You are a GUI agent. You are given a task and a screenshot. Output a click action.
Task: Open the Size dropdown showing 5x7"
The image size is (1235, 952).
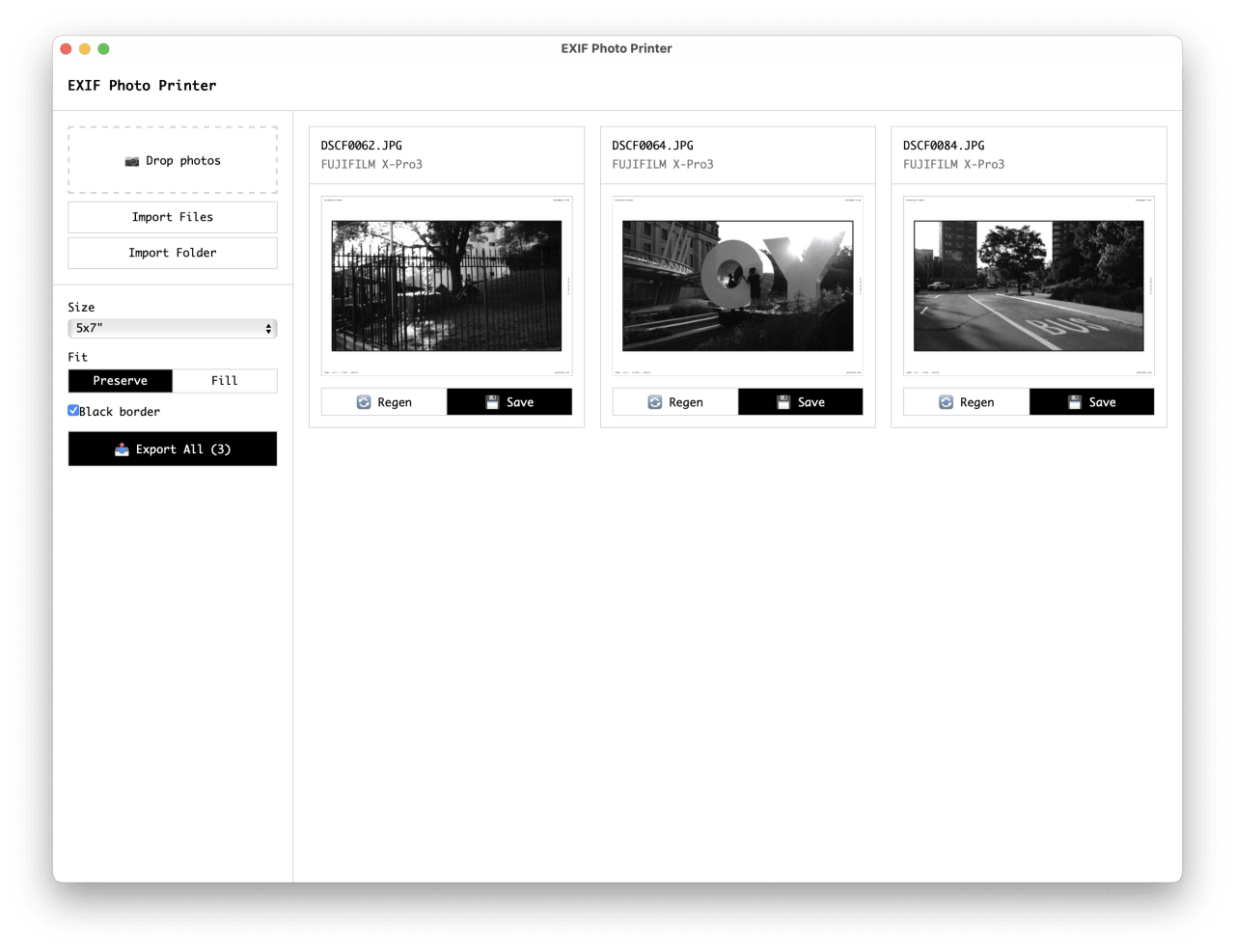point(172,328)
